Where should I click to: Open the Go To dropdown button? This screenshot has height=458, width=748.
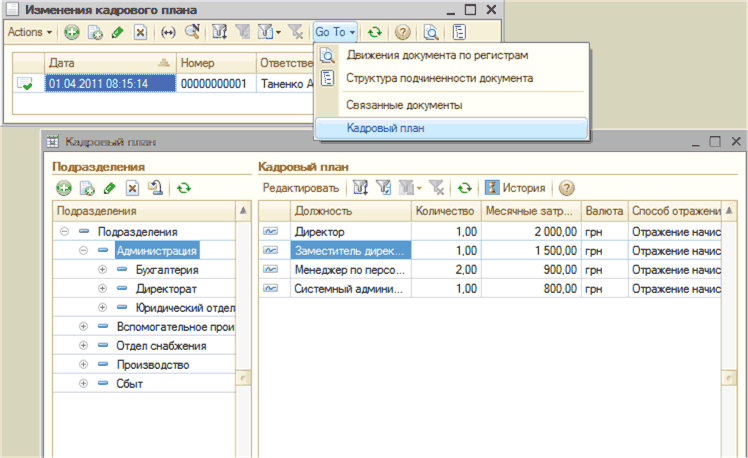(335, 32)
